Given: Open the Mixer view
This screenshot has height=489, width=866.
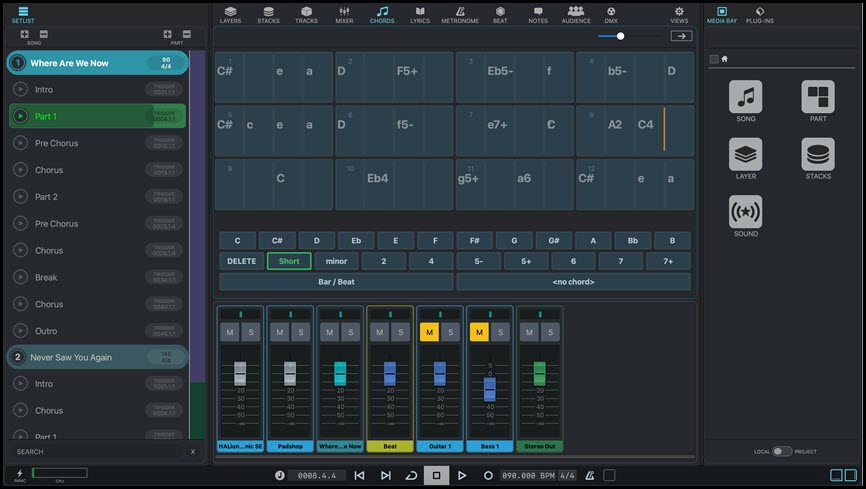Looking at the screenshot, I should 344,15.
